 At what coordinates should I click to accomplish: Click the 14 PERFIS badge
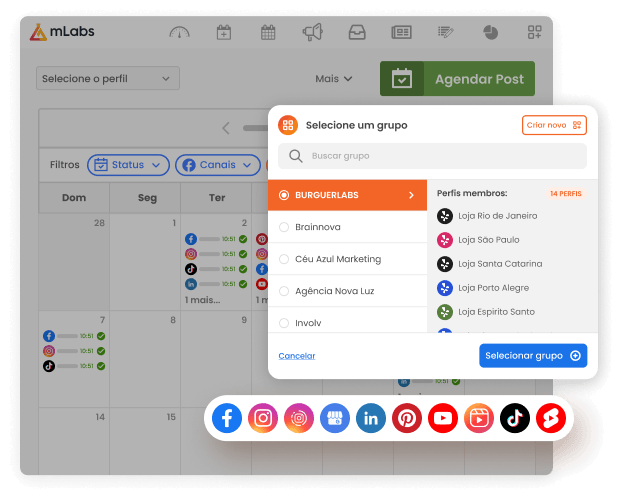click(x=566, y=193)
